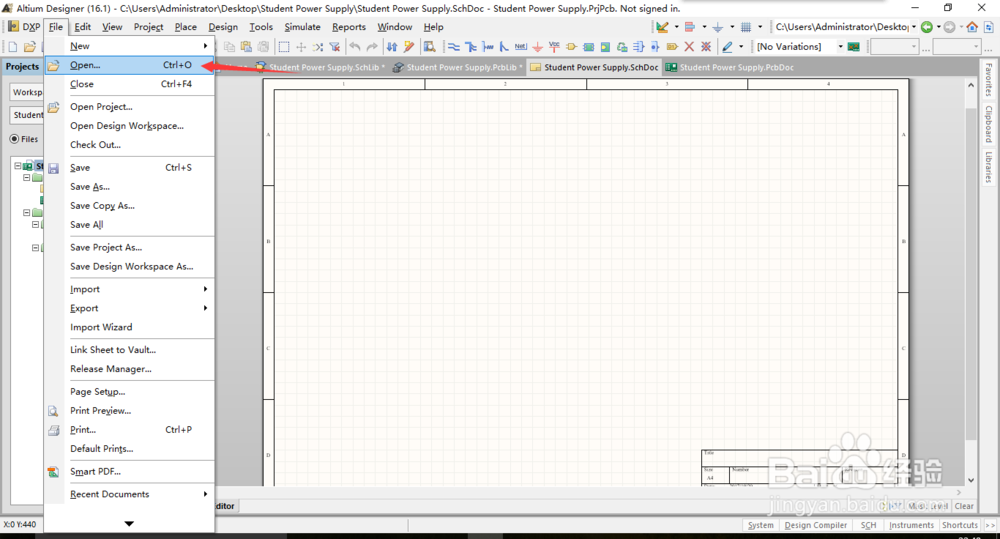Click the SCH panel button
Screen dimensions: 1000x539
pyautogui.click(x=868, y=525)
